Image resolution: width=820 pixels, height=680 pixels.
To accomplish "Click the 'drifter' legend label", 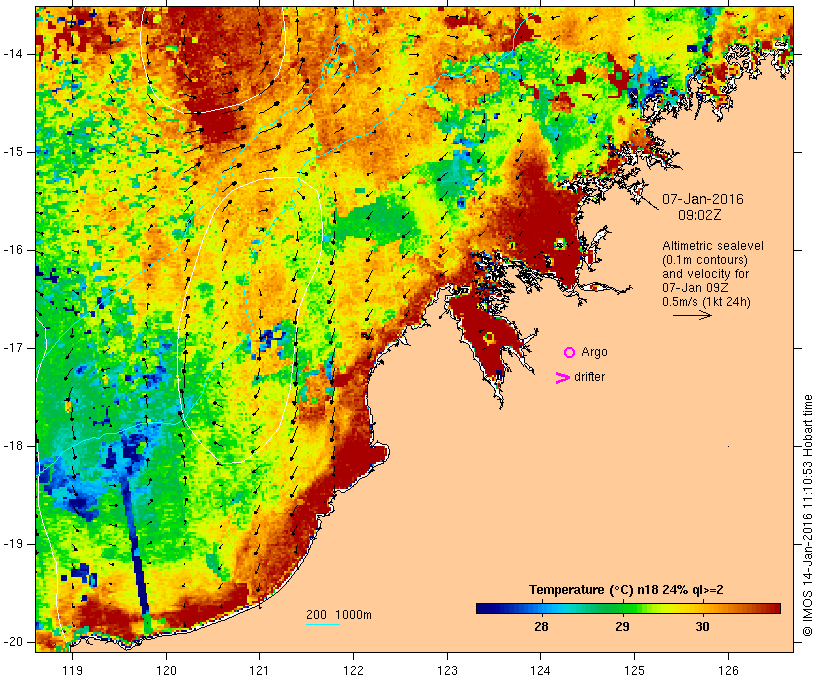I will pyautogui.click(x=589, y=377).
